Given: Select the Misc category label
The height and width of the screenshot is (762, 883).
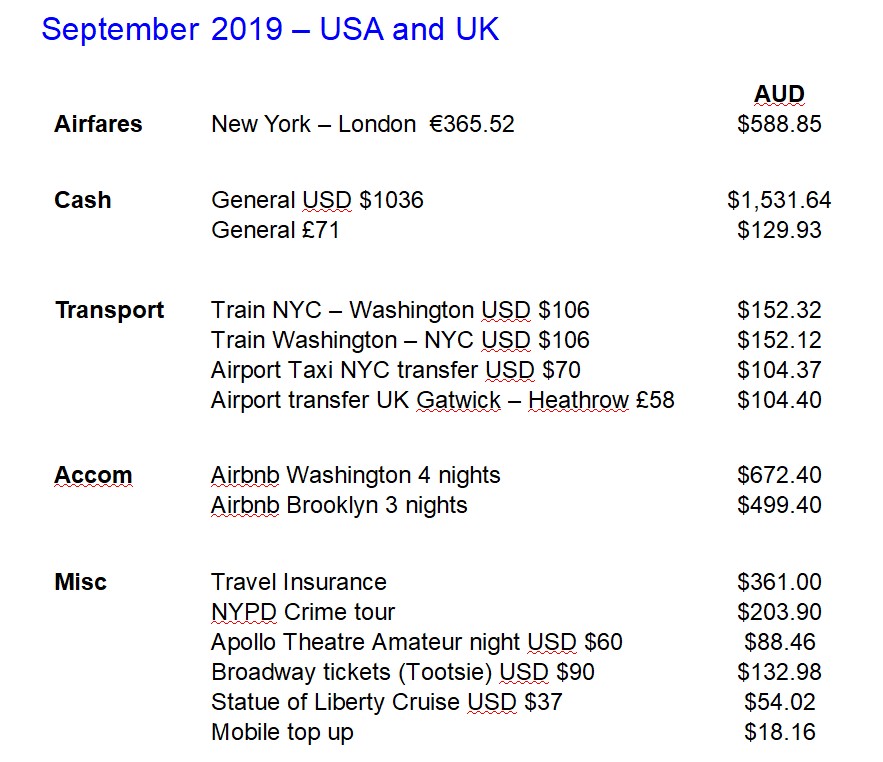Looking at the screenshot, I should [80, 582].
